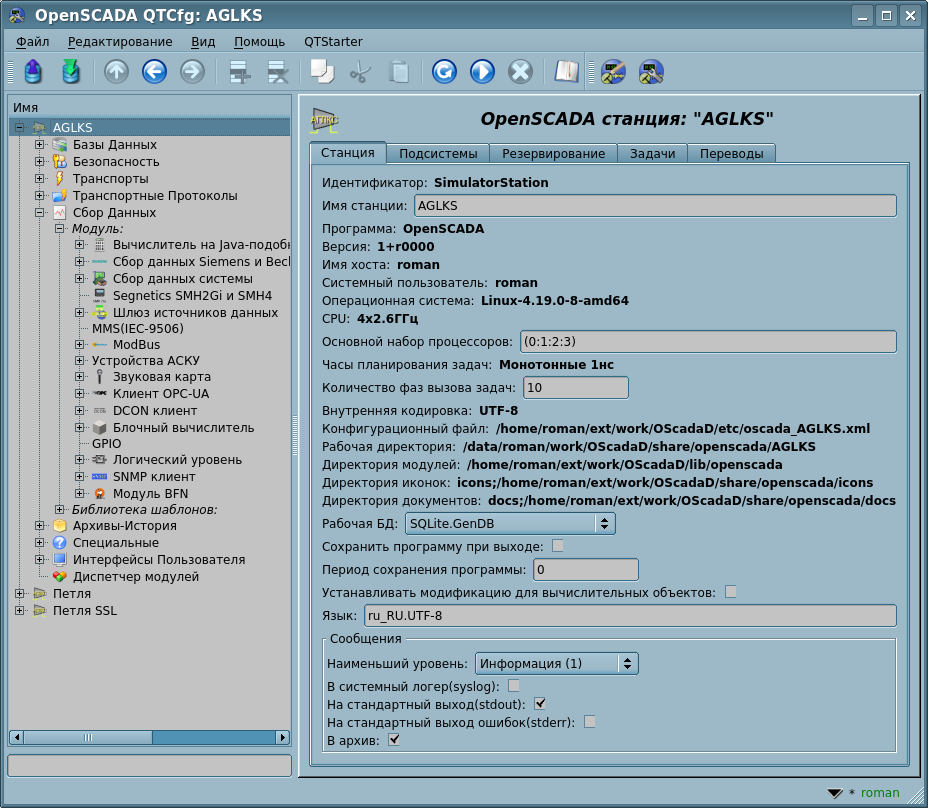Click the Save to DB toolbar icon
This screenshot has width=928, height=808.
tap(71, 72)
